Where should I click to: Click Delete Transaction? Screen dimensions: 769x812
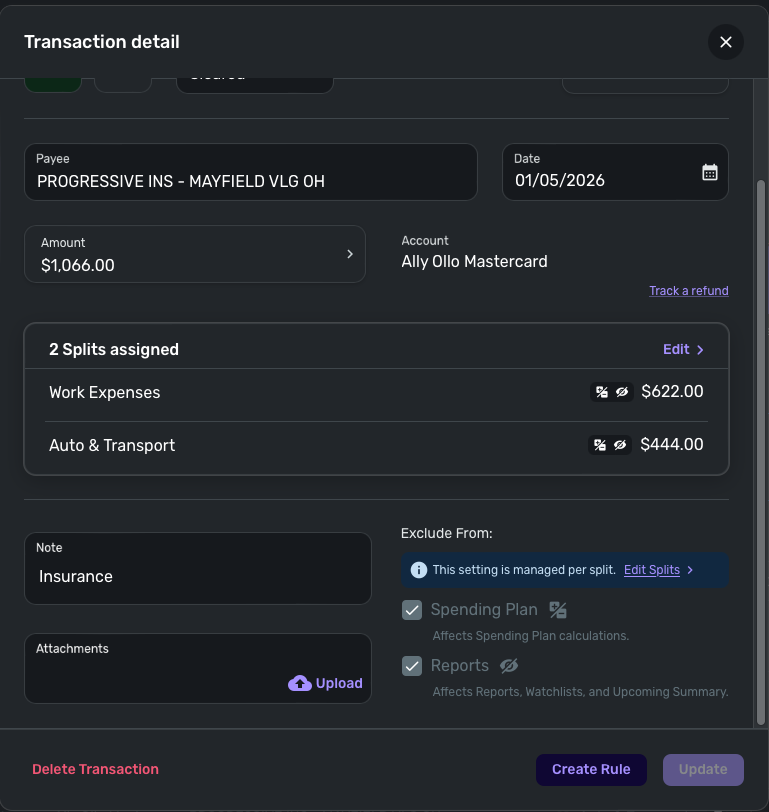(95, 769)
